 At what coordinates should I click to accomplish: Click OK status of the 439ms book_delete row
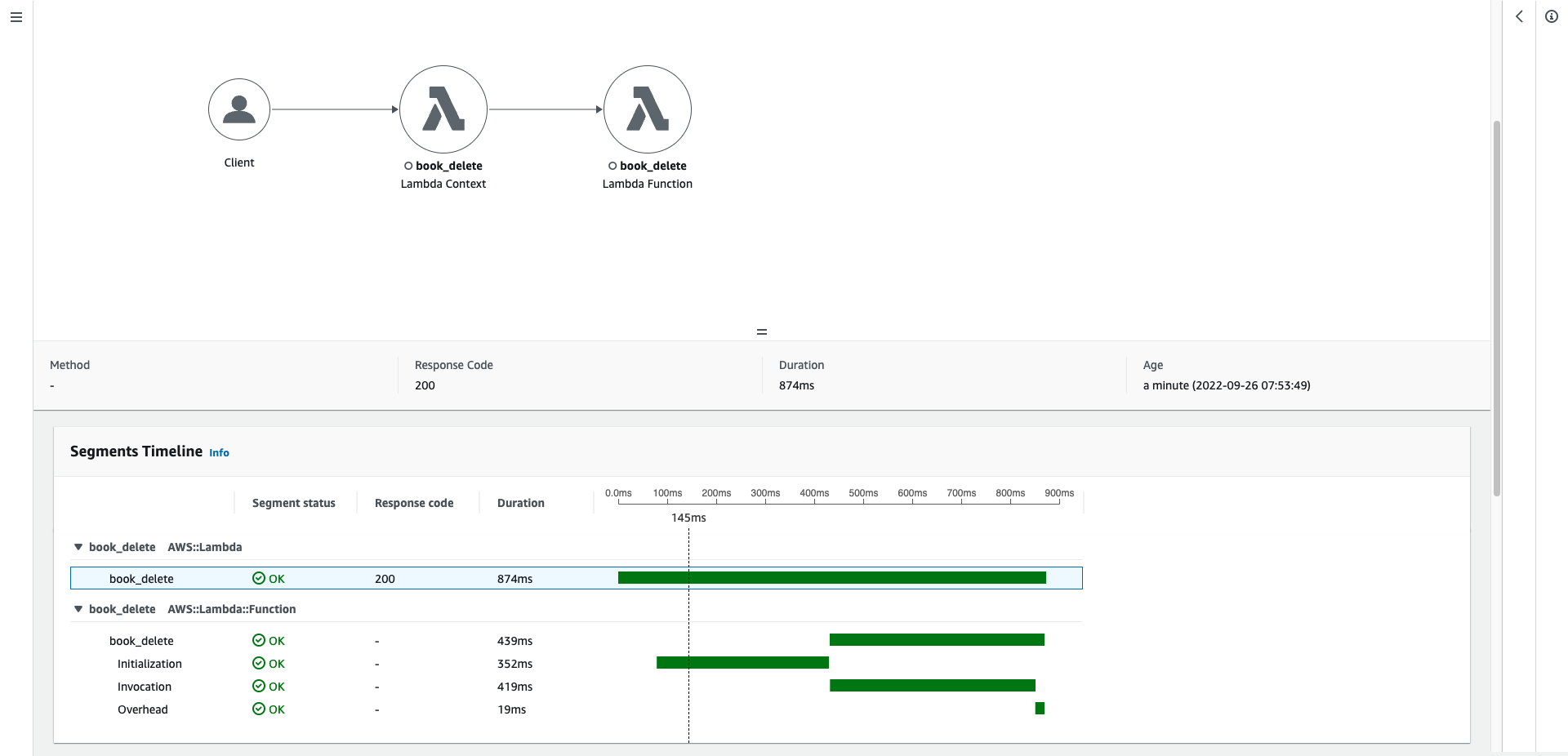[269, 641]
